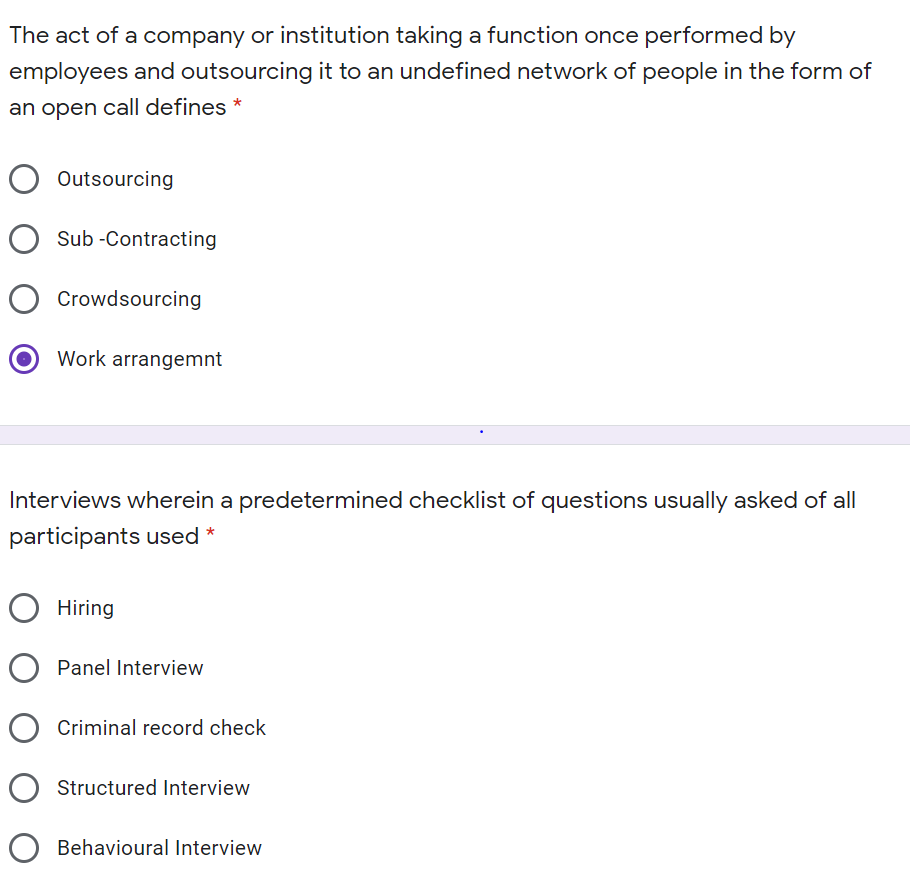Click the Structured Interview option label text
The width and height of the screenshot is (910, 875).
153,788
